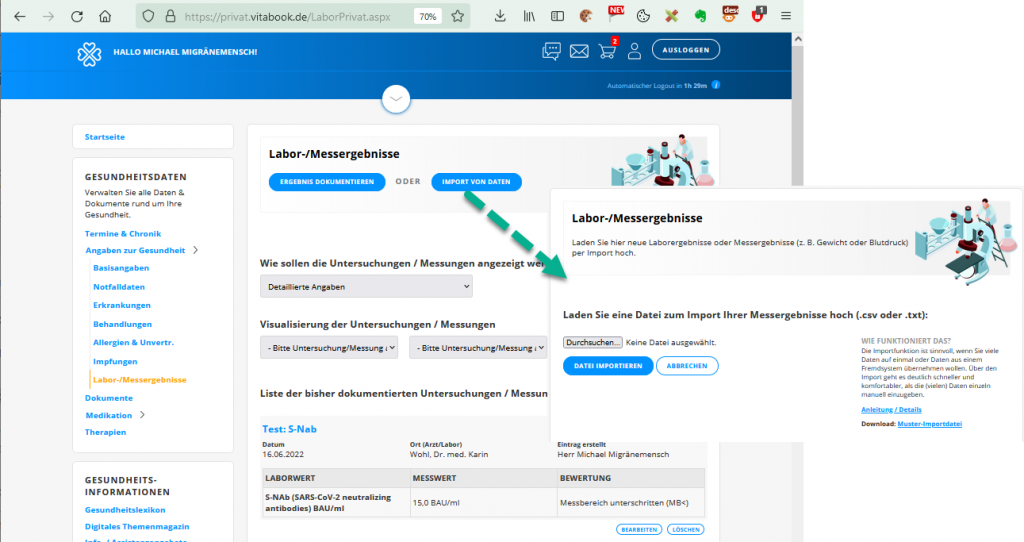The height and width of the screenshot is (542, 1024).
Task: Open second Bitte Untersuchung/Messung dropdown
Action: [478, 348]
